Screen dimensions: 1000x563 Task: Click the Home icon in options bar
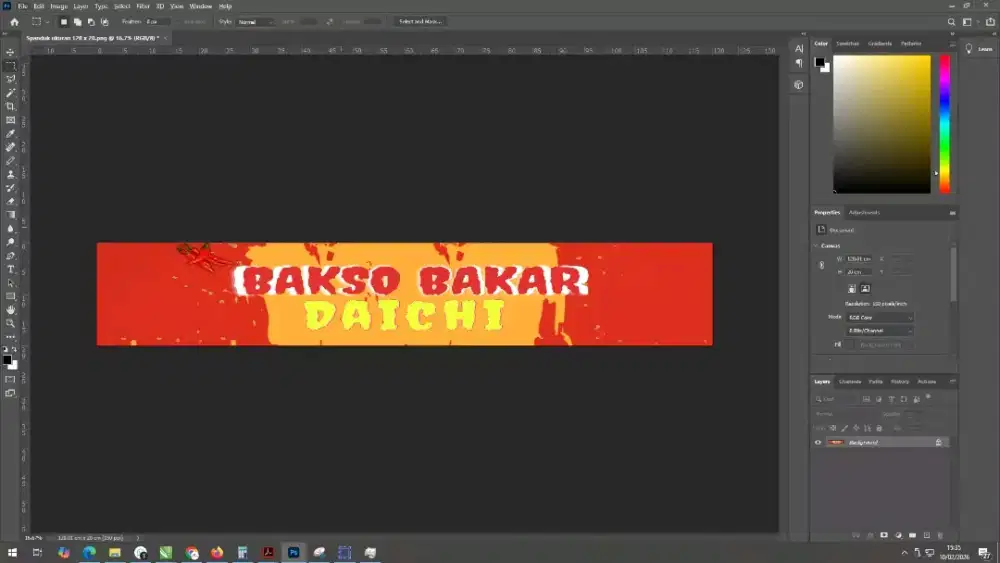point(14,22)
